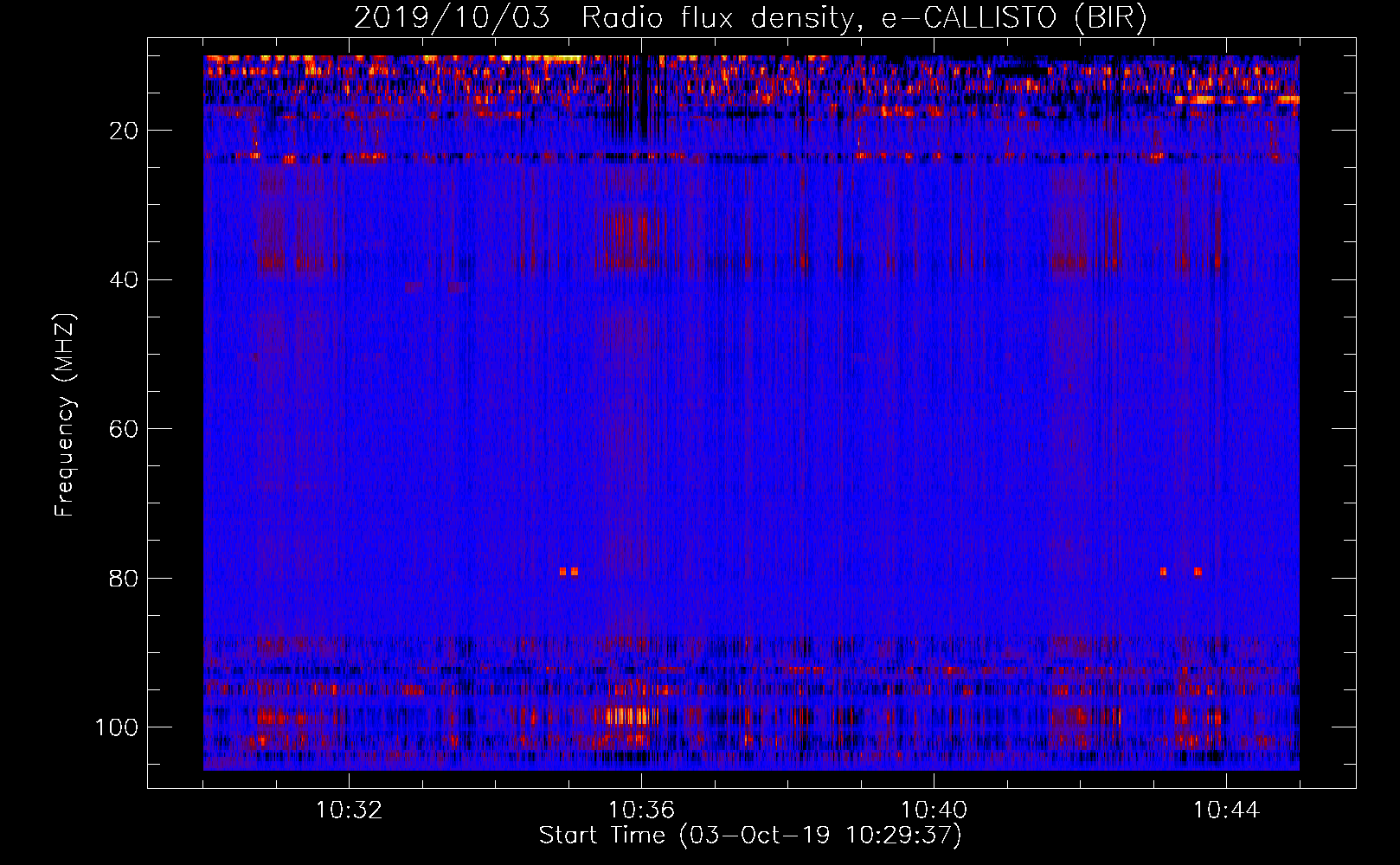Click the Start Time x-axis label
Image resolution: width=1400 pixels, height=865 pixels.
[749, 836]
